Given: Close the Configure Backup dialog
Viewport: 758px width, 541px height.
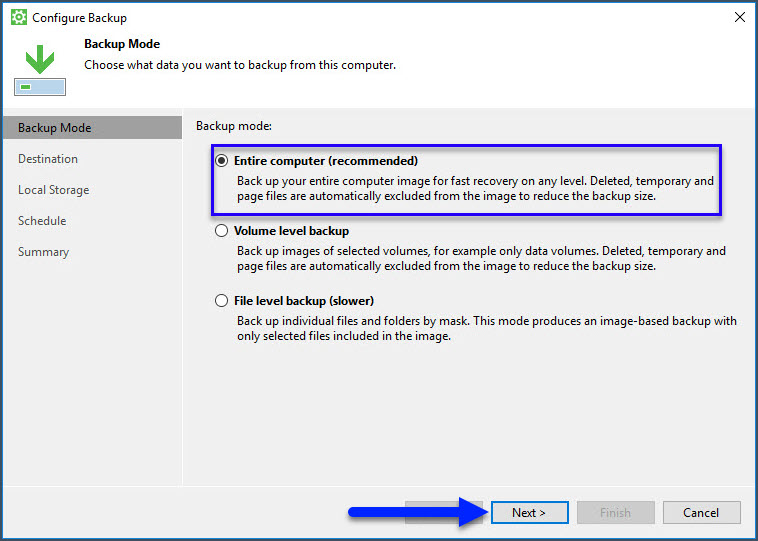Looking at the screenshot, I should click(x=739, y=17).
